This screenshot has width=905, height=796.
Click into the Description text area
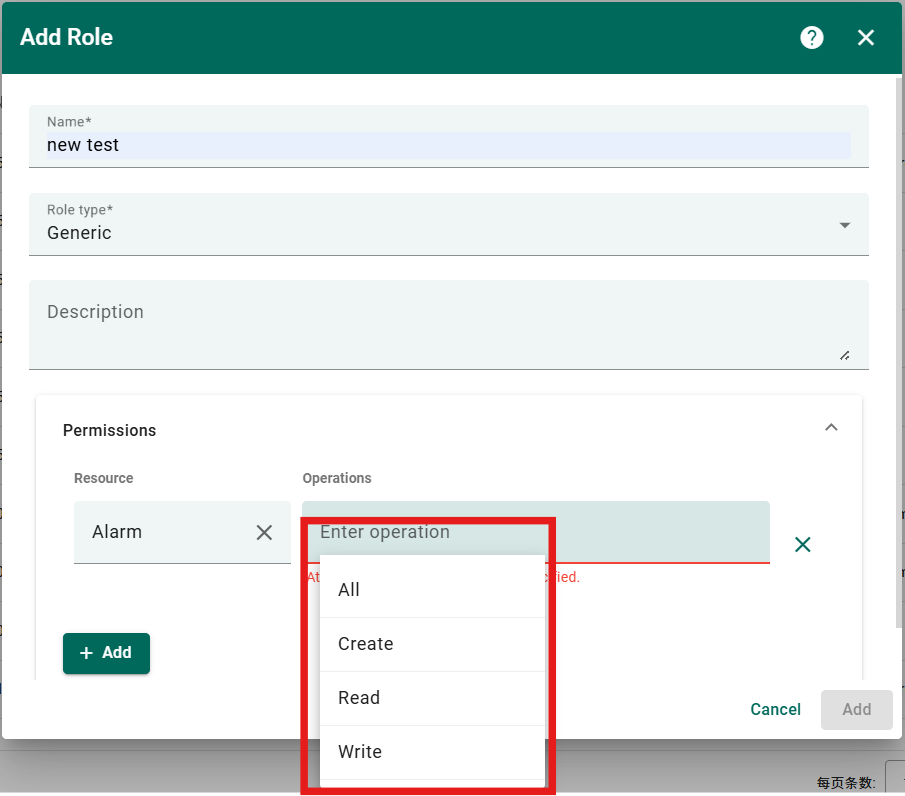[448, 325]
